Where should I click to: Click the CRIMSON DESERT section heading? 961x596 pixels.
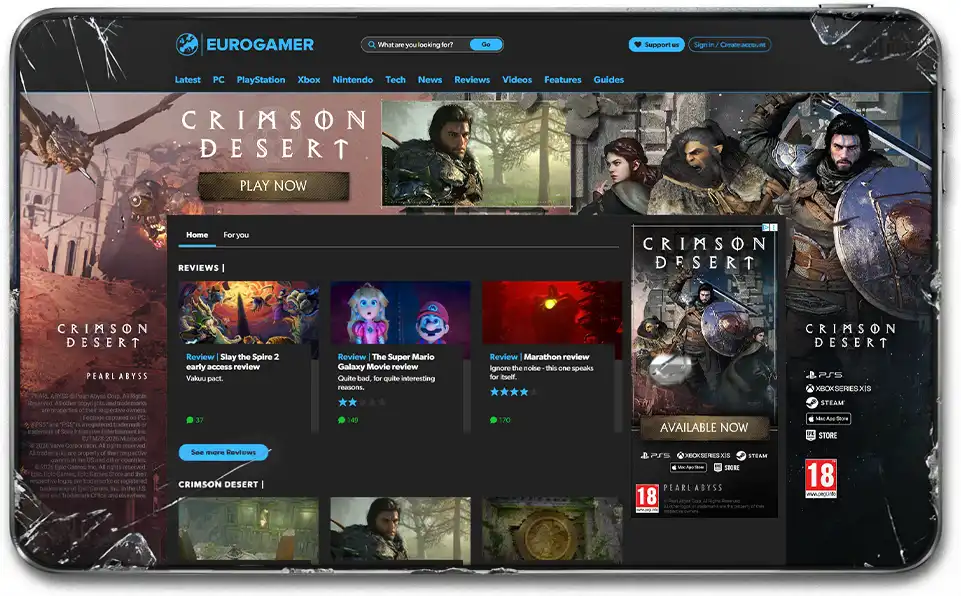(218, 484)
